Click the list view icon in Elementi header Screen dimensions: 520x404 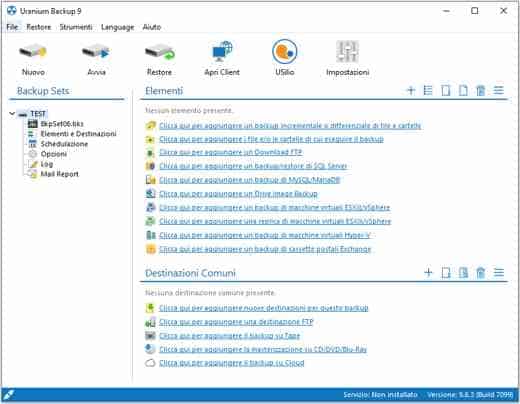428,90
